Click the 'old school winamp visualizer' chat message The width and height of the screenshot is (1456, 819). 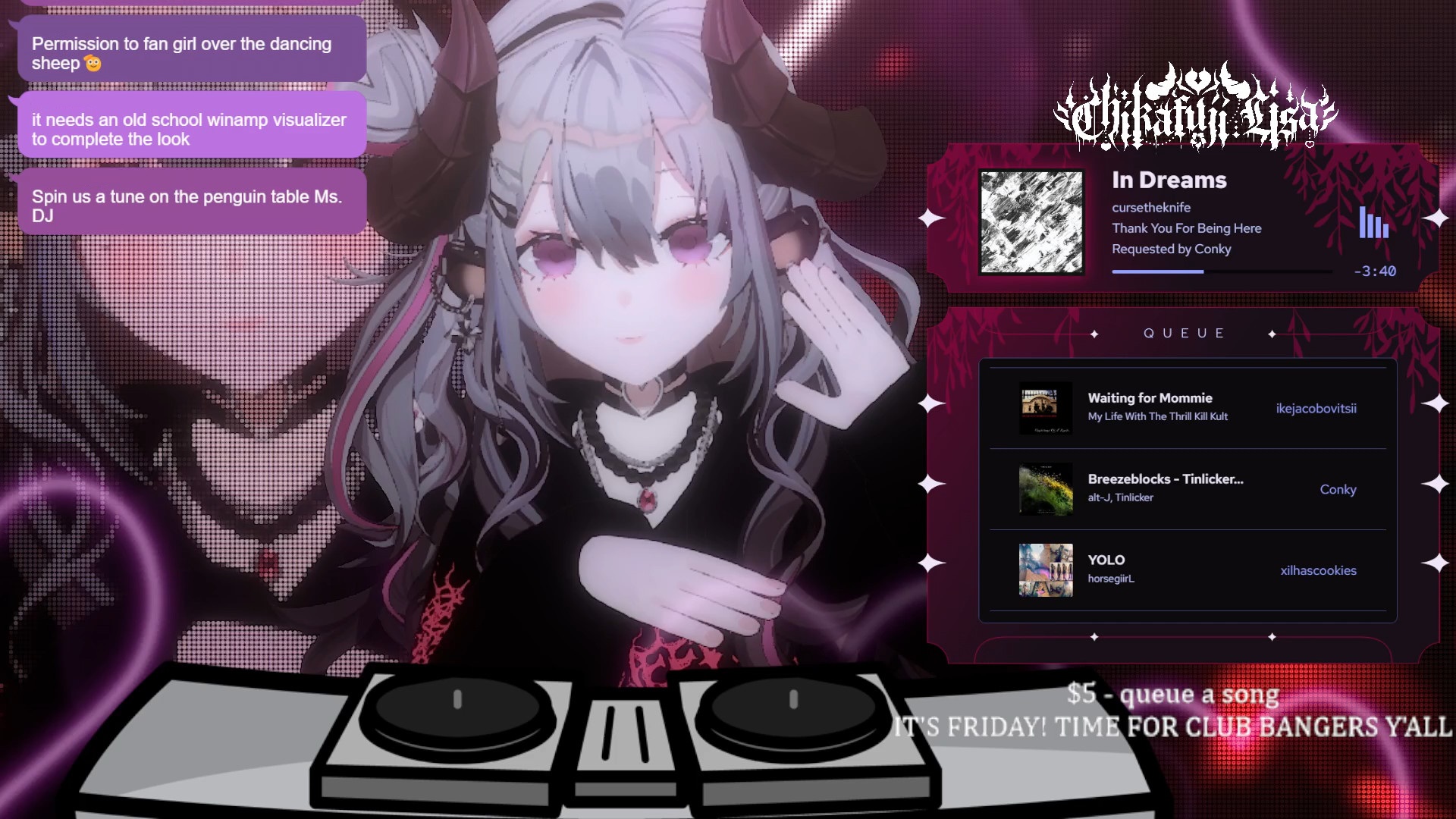(x=192, y=125)
